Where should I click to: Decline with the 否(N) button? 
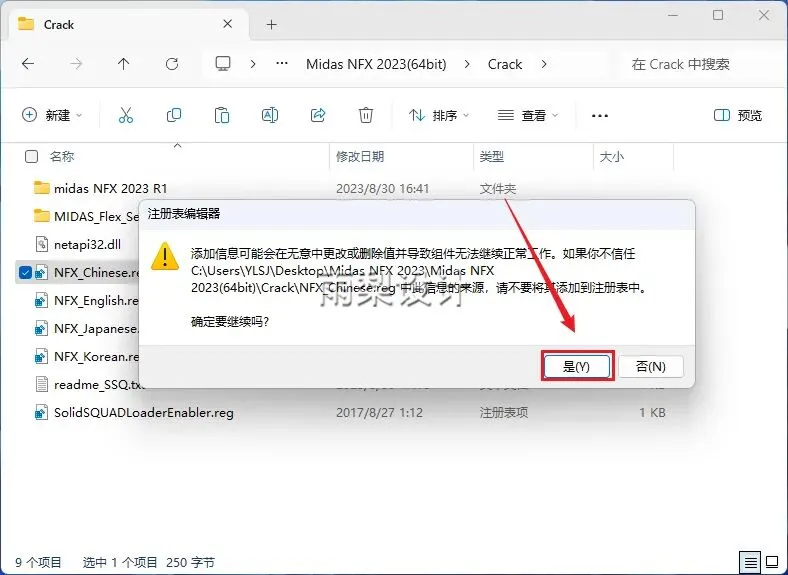650,366
